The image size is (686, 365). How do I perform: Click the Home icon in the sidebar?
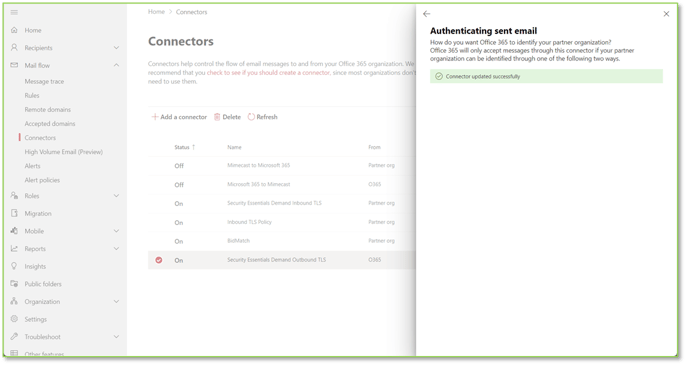[14, 30]
